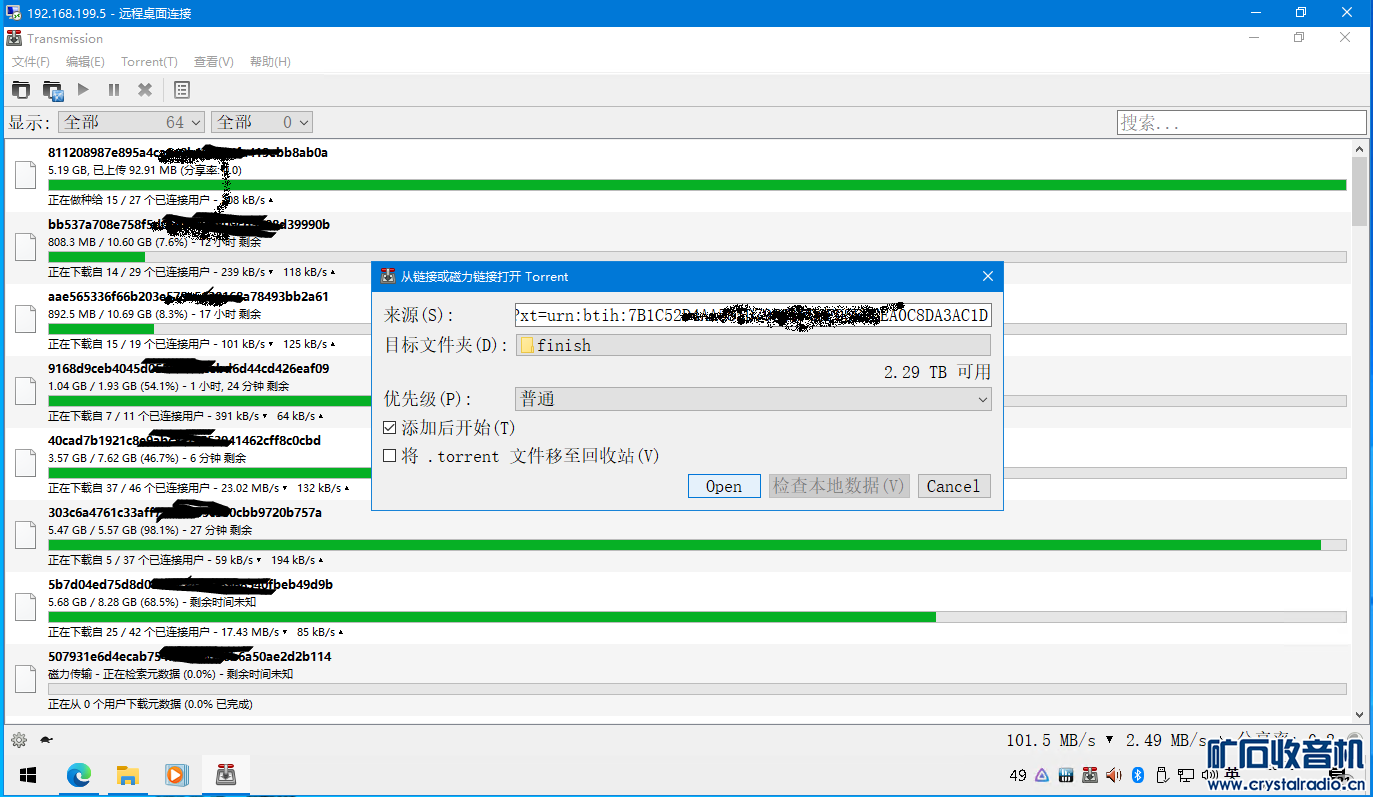Select the file icon of torrent 507931e6d4ecab75
The width and height of the screenshot is (1373, 797).
coord(27,680)
